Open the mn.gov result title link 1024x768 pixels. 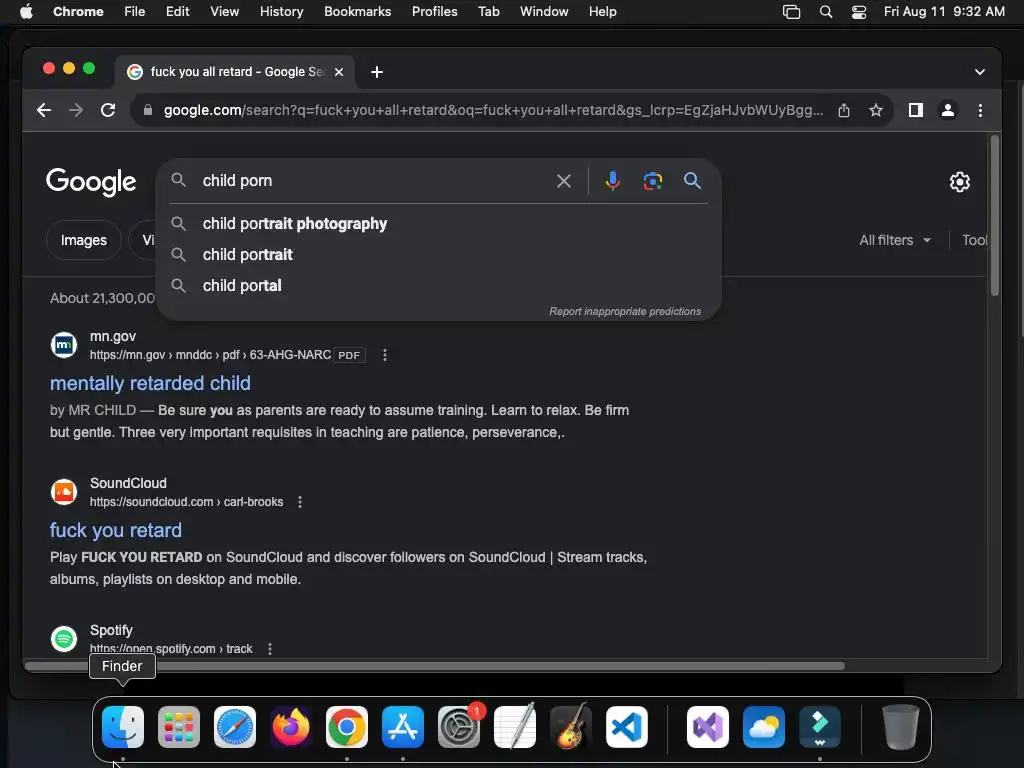[x=150, y=383]
